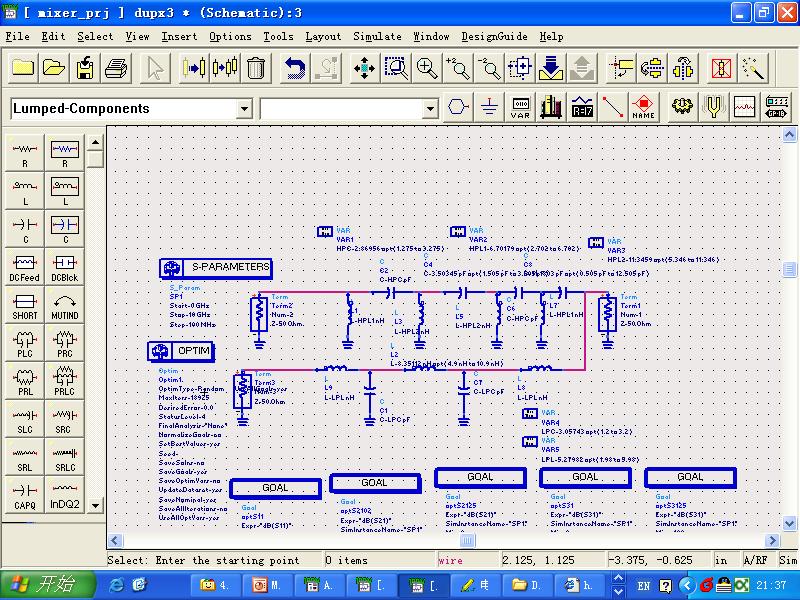Click the schematic vertical scrollbar thumb
800x600 pixels.
point(789,268)
